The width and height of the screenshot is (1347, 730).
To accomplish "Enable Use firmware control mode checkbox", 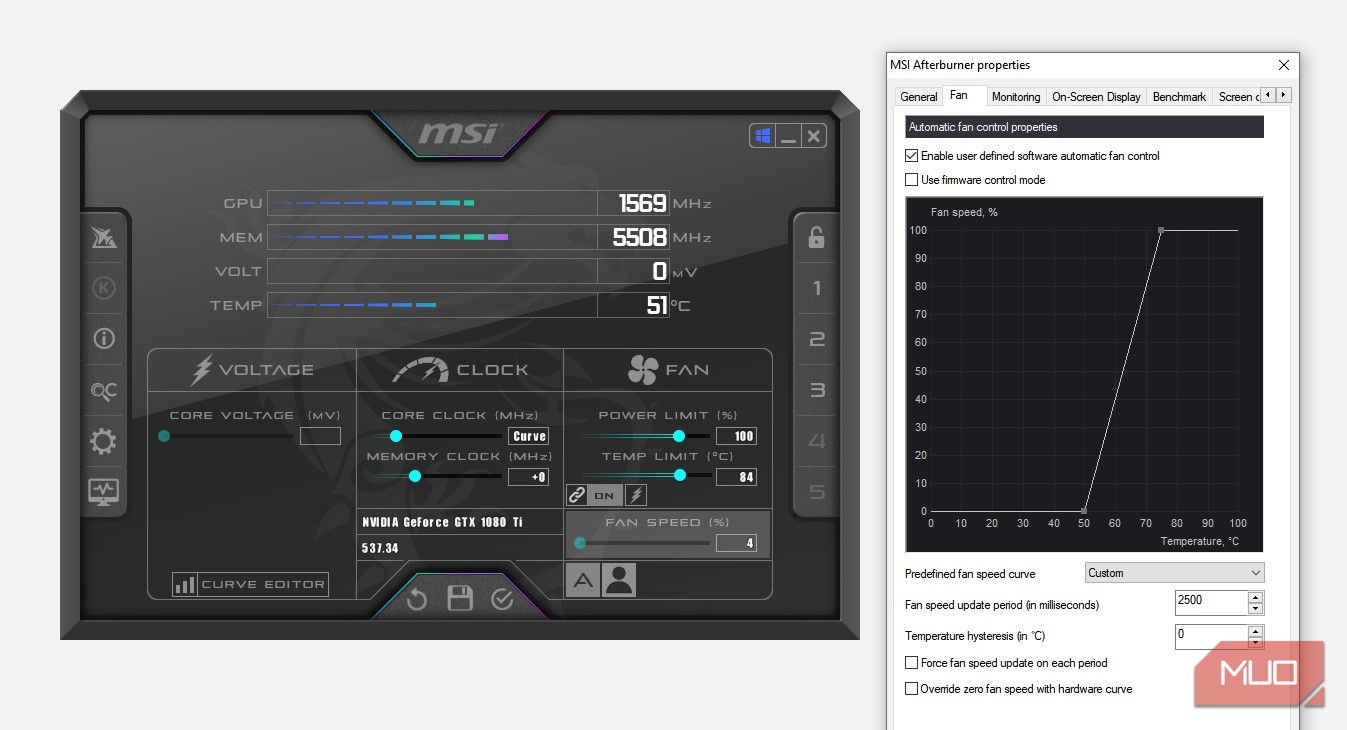I will [911, 180].
